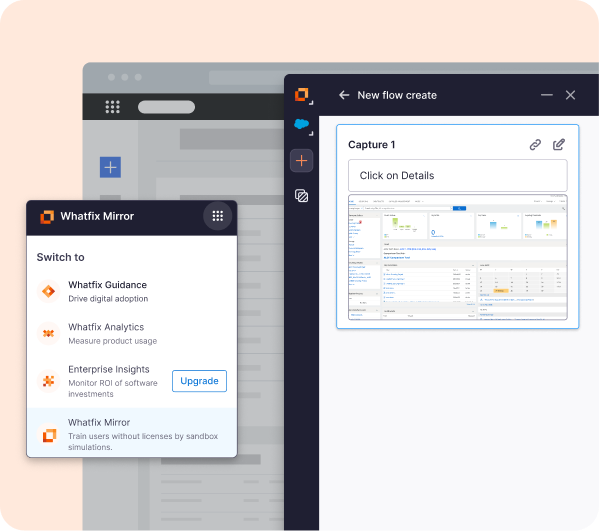Click the back arrow beside New flow create

[344, 95]
